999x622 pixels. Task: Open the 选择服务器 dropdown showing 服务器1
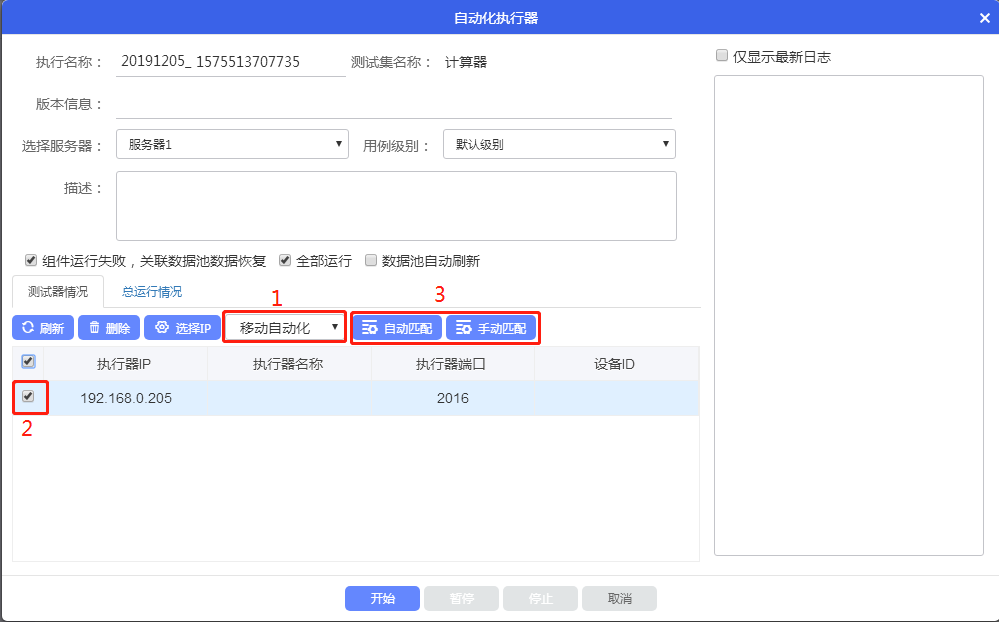click(x=232, y=144)
